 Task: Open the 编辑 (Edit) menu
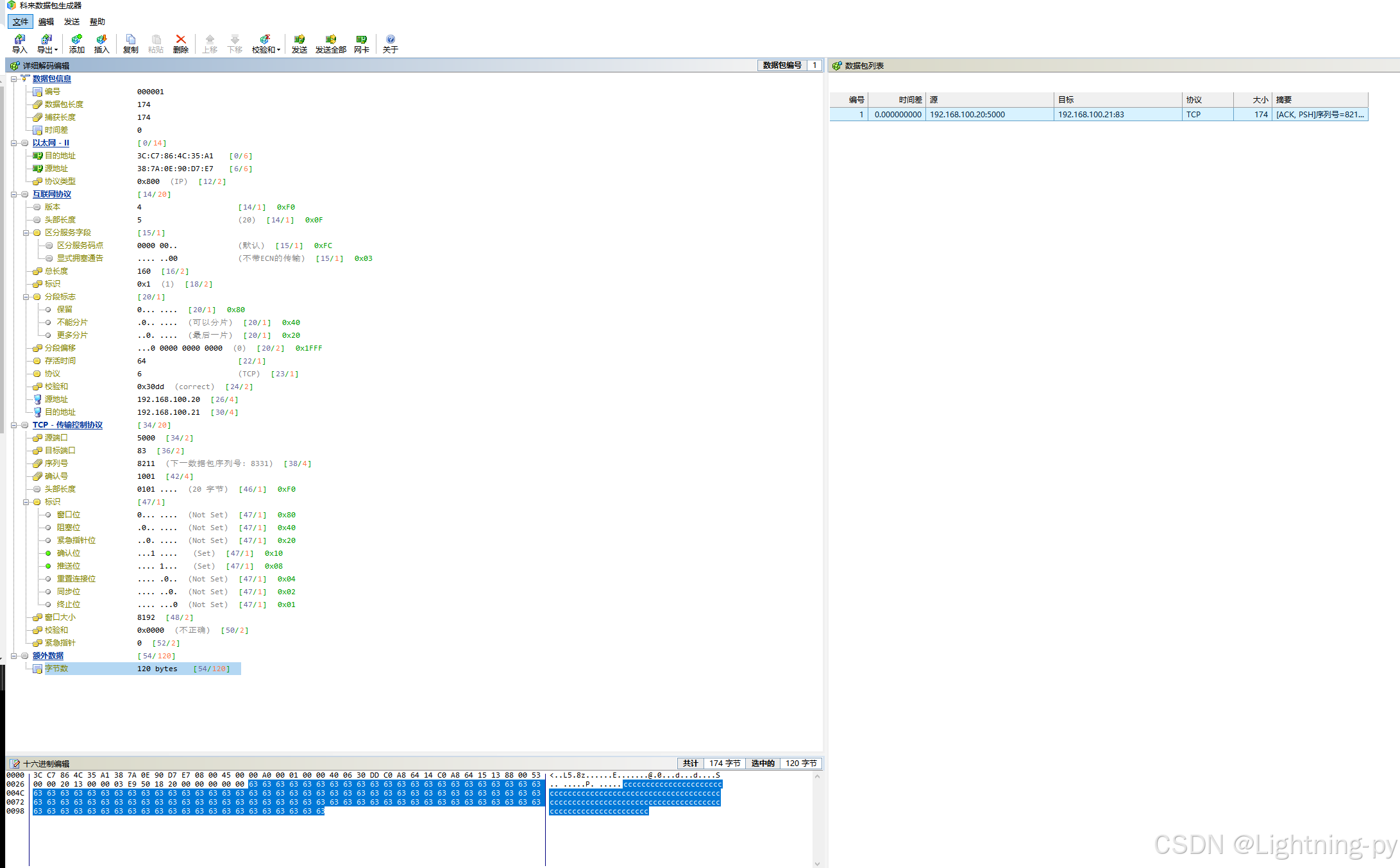tap(46, 22)
